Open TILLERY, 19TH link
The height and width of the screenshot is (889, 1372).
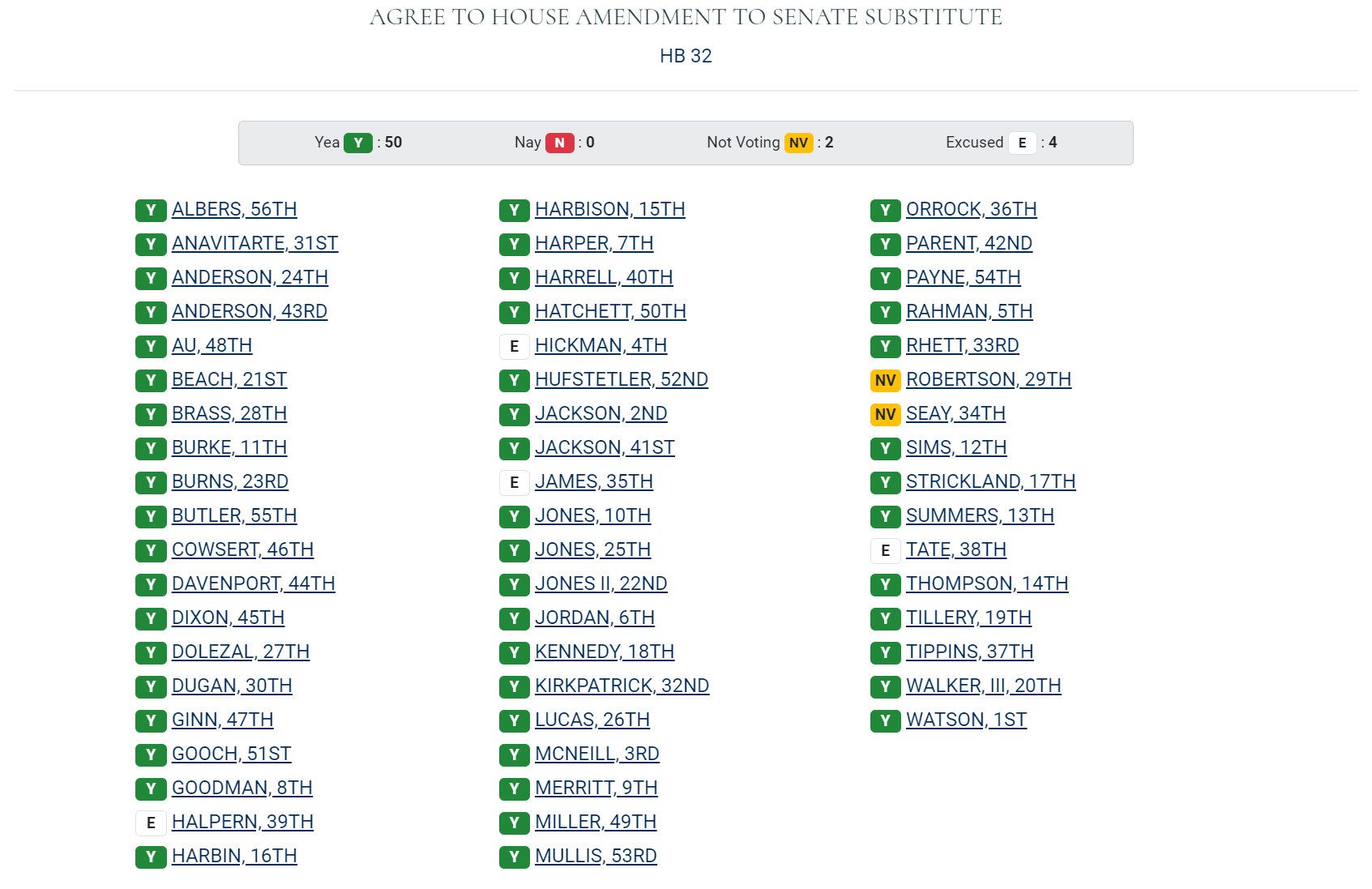[x=968, y=618]
